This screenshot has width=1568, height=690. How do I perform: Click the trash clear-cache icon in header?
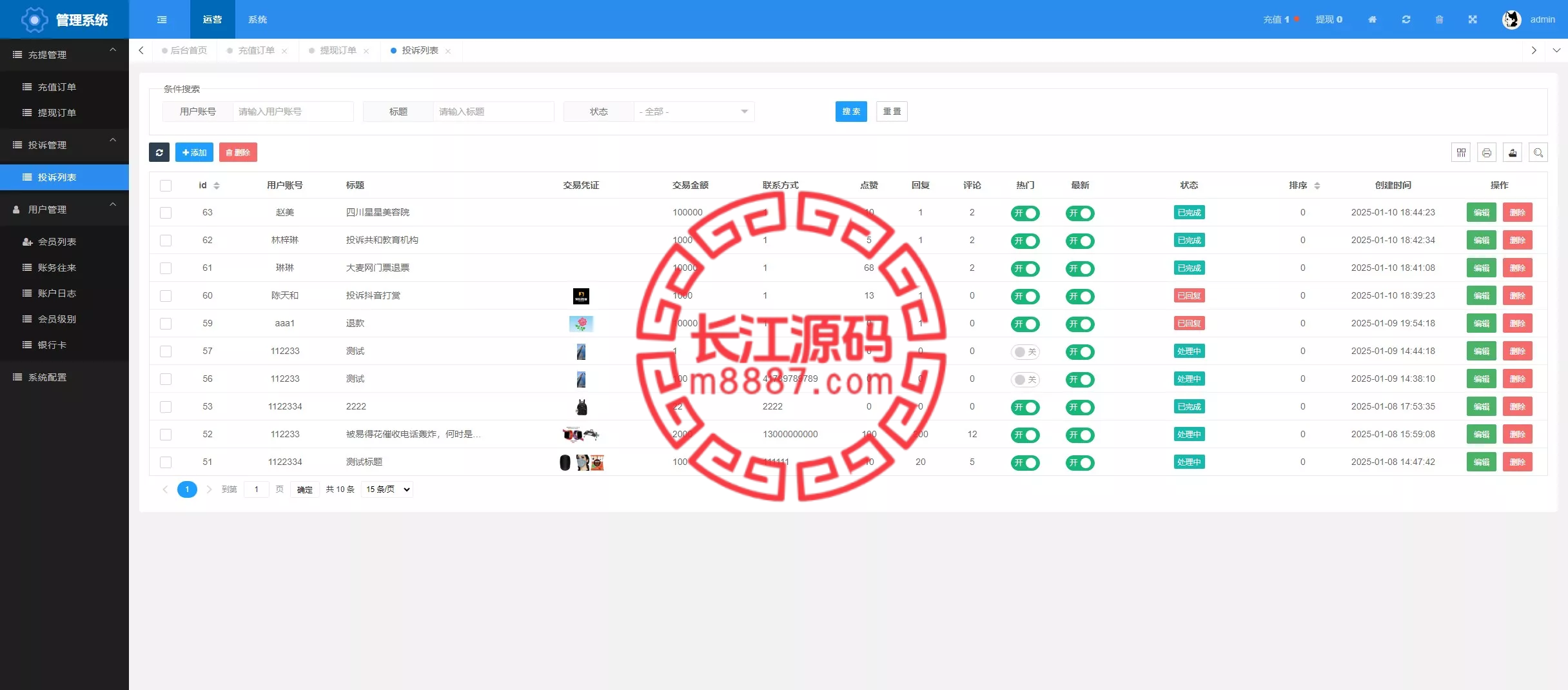tap(1439, 19)
